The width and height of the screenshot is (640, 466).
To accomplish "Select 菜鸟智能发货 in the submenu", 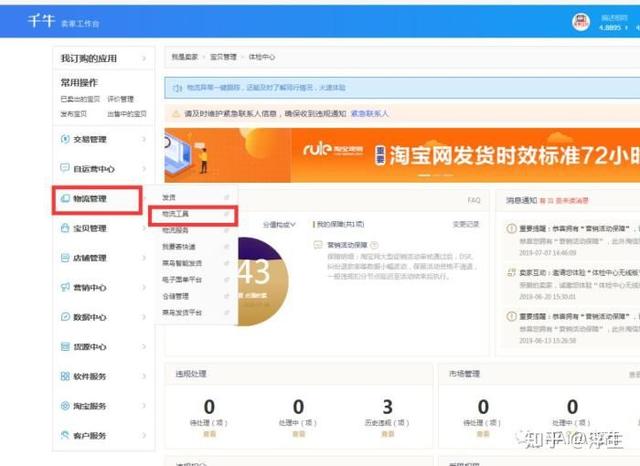I will pyautogui.click(x=182, y=263).
